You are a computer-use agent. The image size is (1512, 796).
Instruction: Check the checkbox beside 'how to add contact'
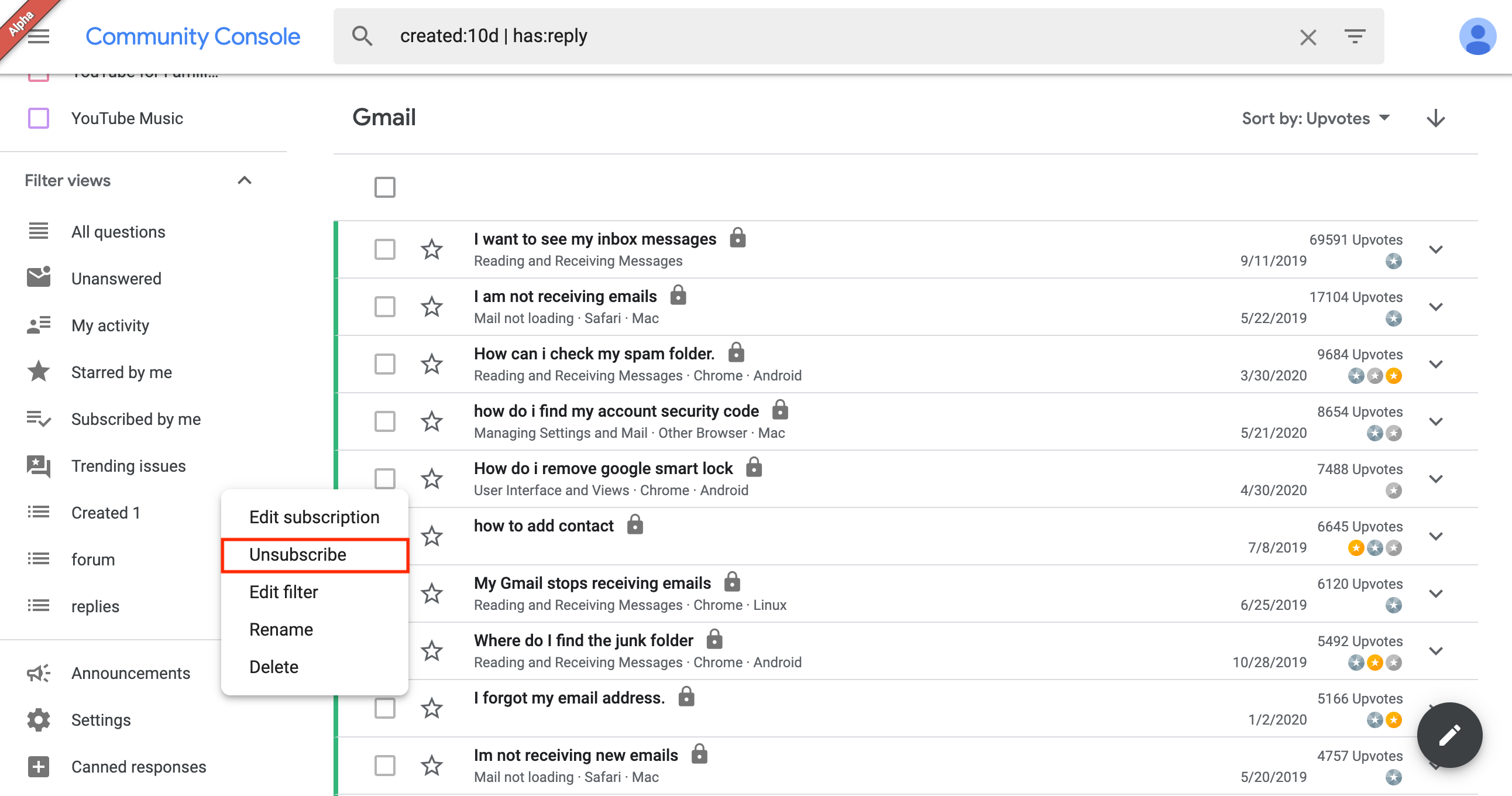385,536
